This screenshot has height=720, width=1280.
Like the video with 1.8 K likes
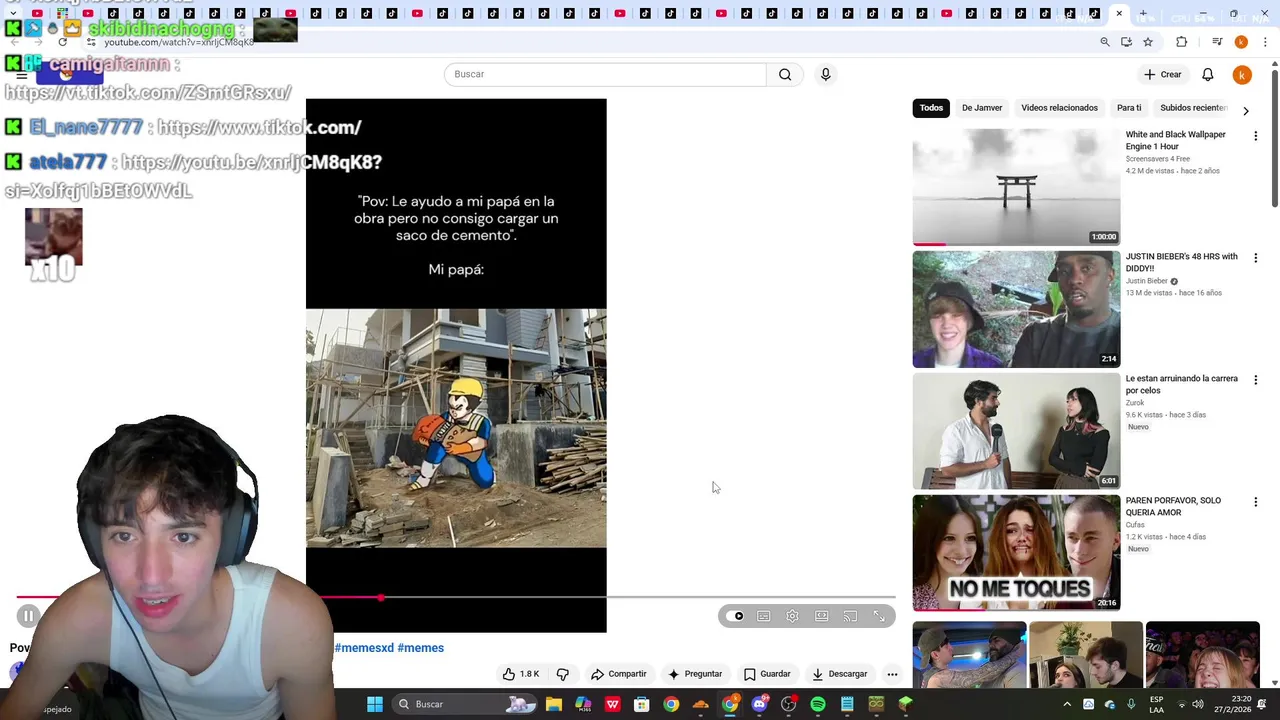pos(521,674)
